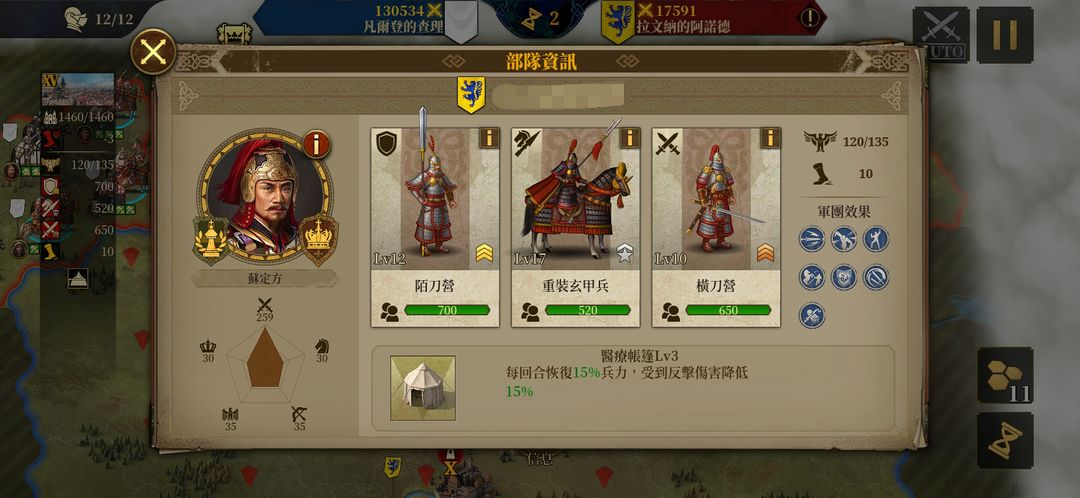The image size is (1080, 498).
Task: Open general 蘇定方 info icon
Action: [x=316, y=145]
